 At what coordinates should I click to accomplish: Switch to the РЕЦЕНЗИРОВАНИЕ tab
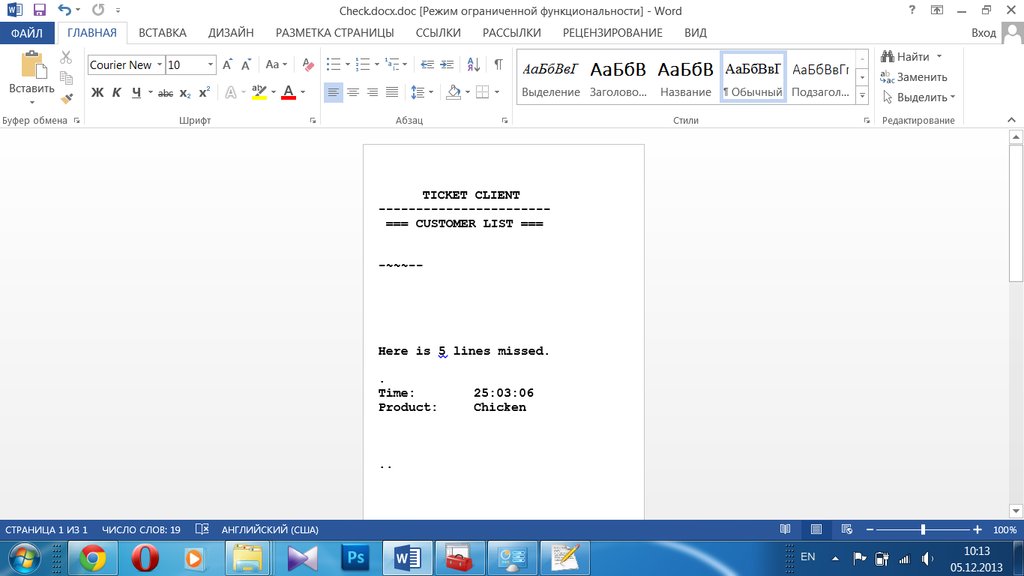click(x=612, y=33)
